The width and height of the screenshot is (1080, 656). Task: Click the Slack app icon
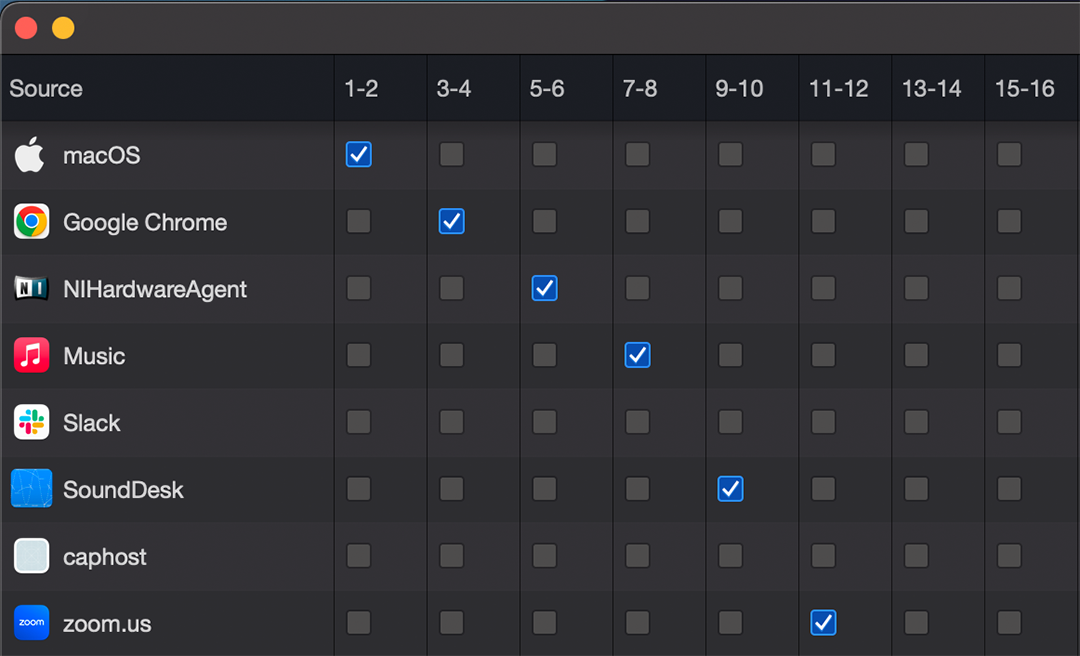tap(32, 422)
